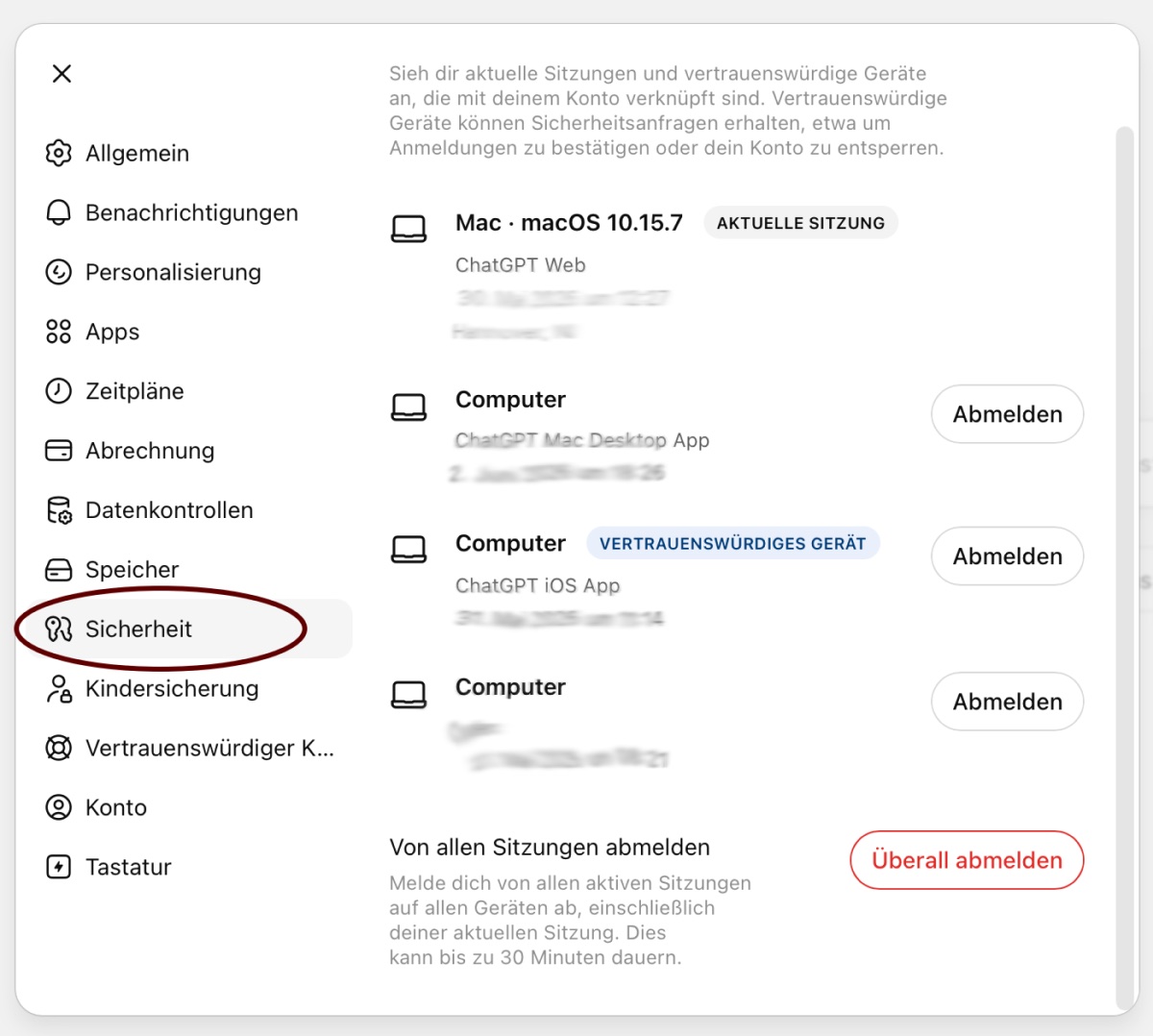
Task: Click the vertical scrollbar of the security panel
Action: click(1123, 567)
